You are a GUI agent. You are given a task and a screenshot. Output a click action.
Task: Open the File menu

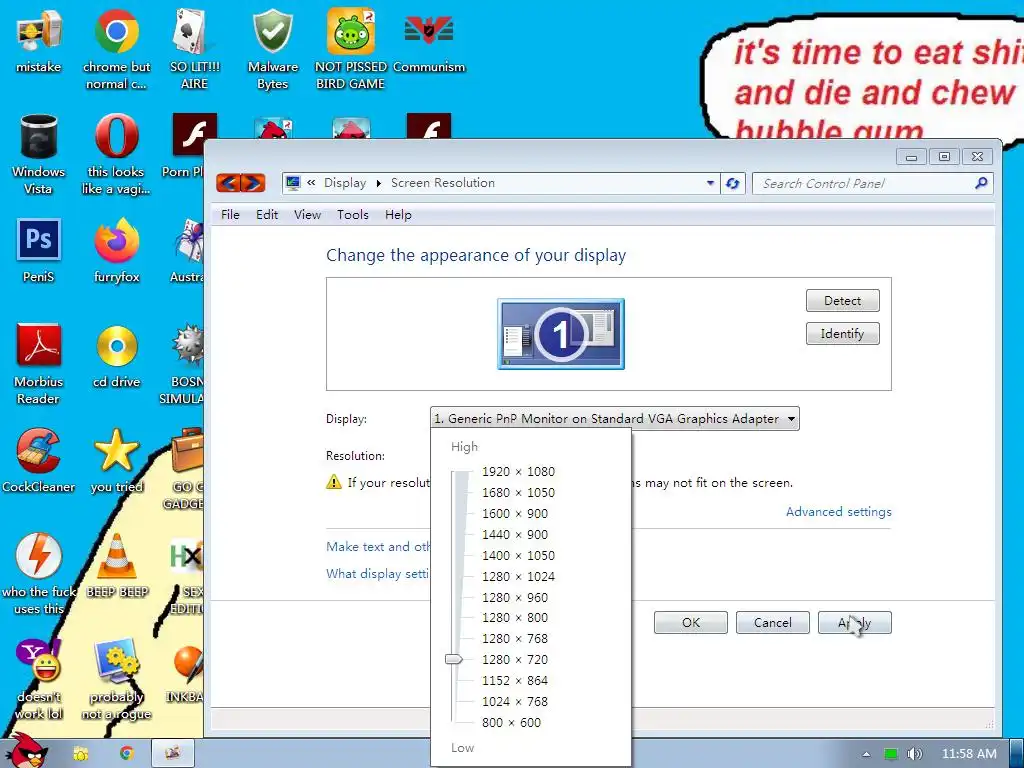(x=230, y=215)
